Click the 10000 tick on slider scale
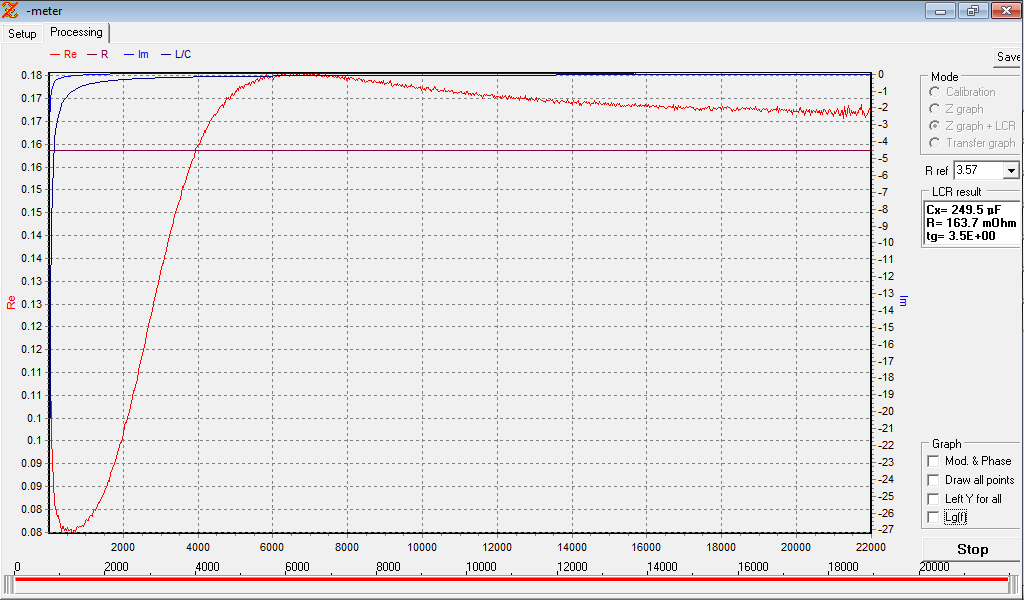Screen dimensions: 1024x600 coord(481,567)
